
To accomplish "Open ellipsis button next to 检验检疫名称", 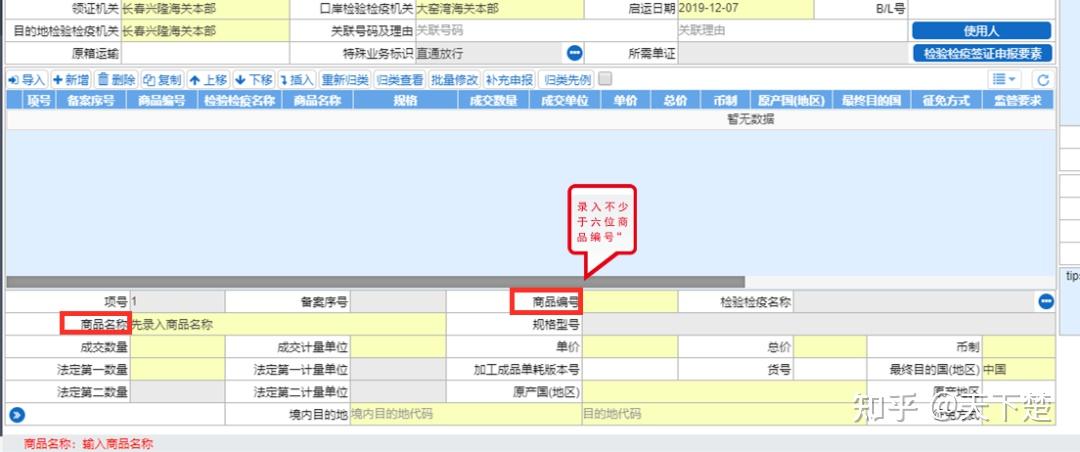I will tap(1046, 301).
